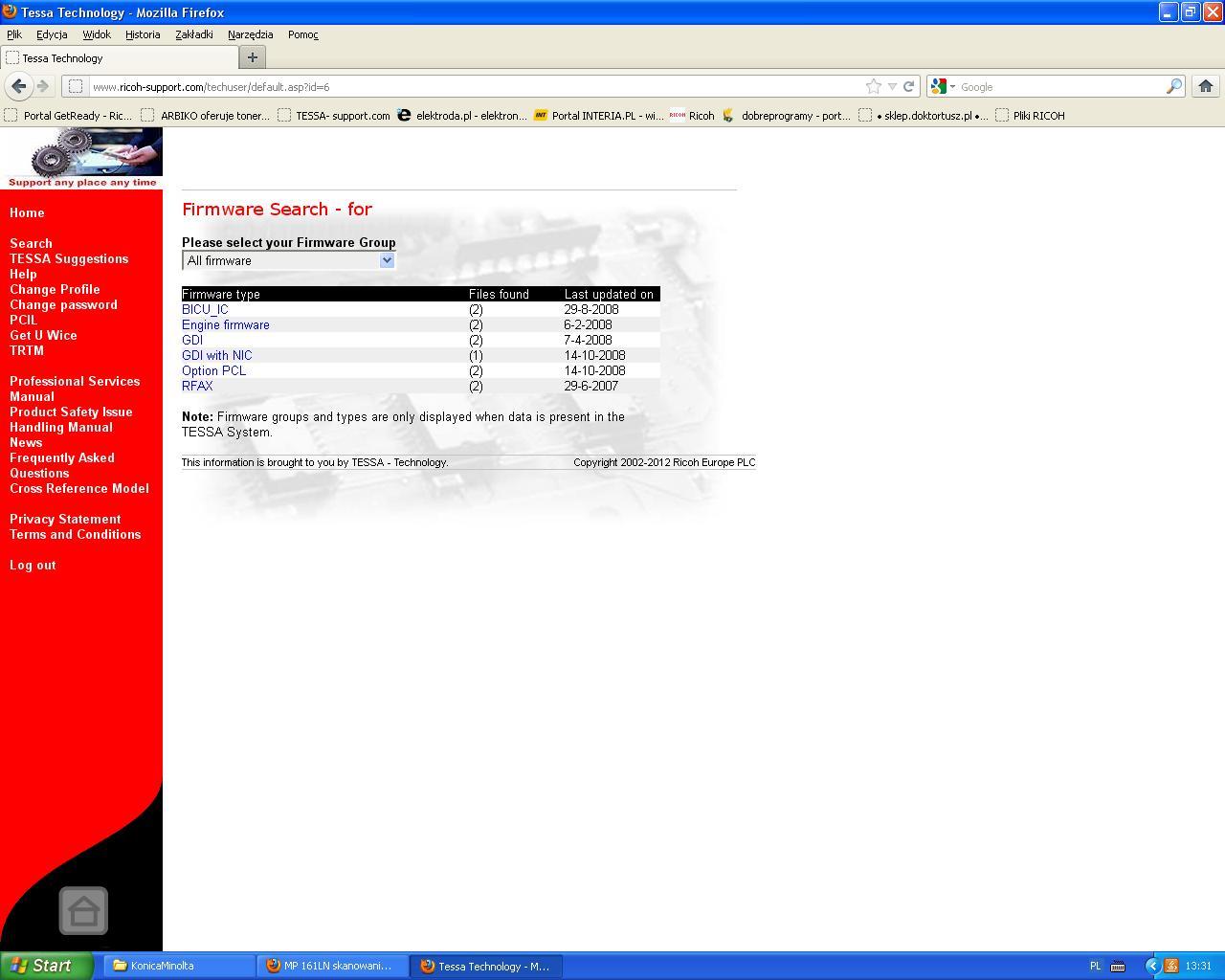Open the Widok menu
1225x980 pixels.
pos(97,34)
